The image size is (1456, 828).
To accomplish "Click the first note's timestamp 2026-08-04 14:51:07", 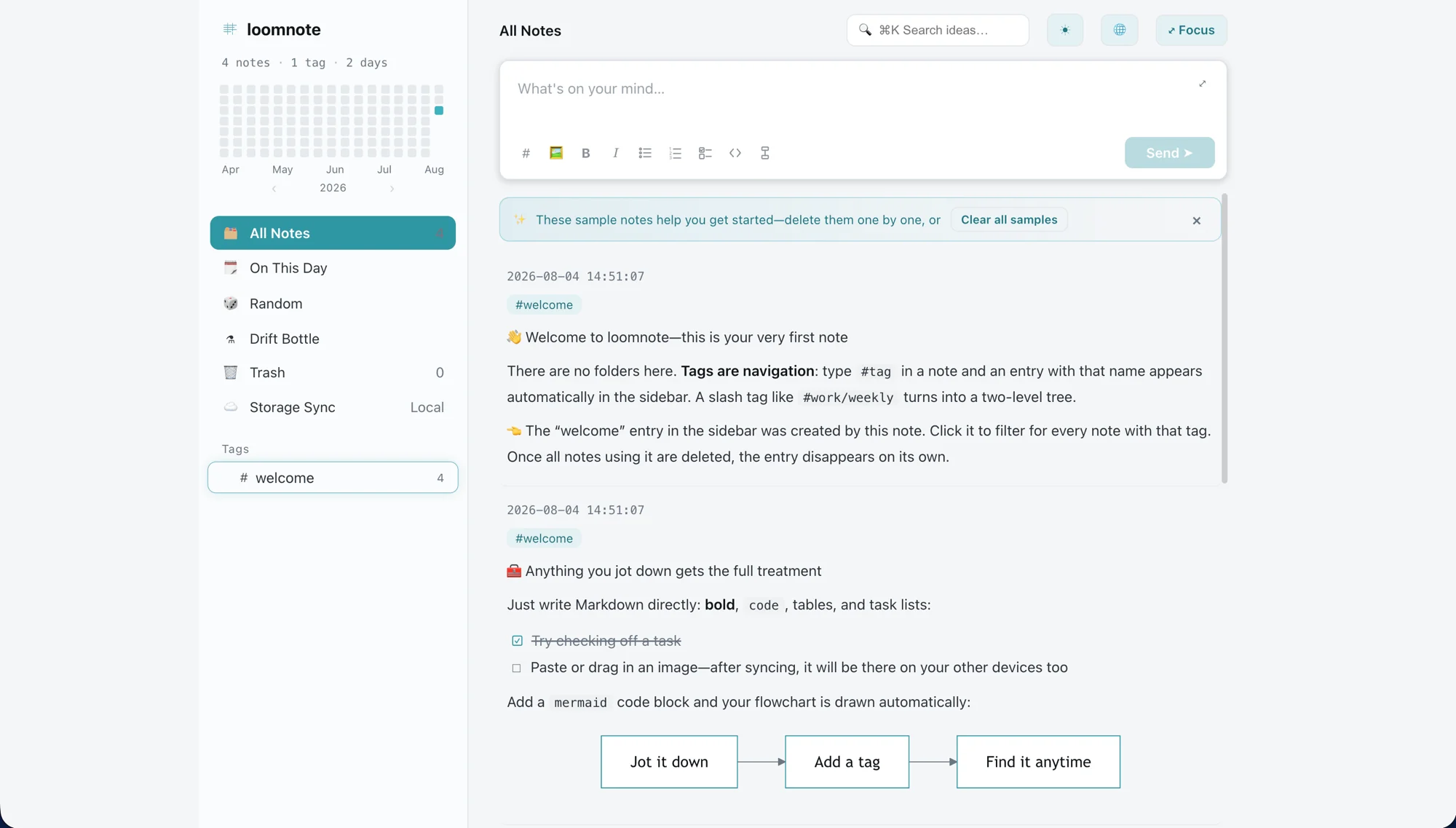I will pos(576,277).
